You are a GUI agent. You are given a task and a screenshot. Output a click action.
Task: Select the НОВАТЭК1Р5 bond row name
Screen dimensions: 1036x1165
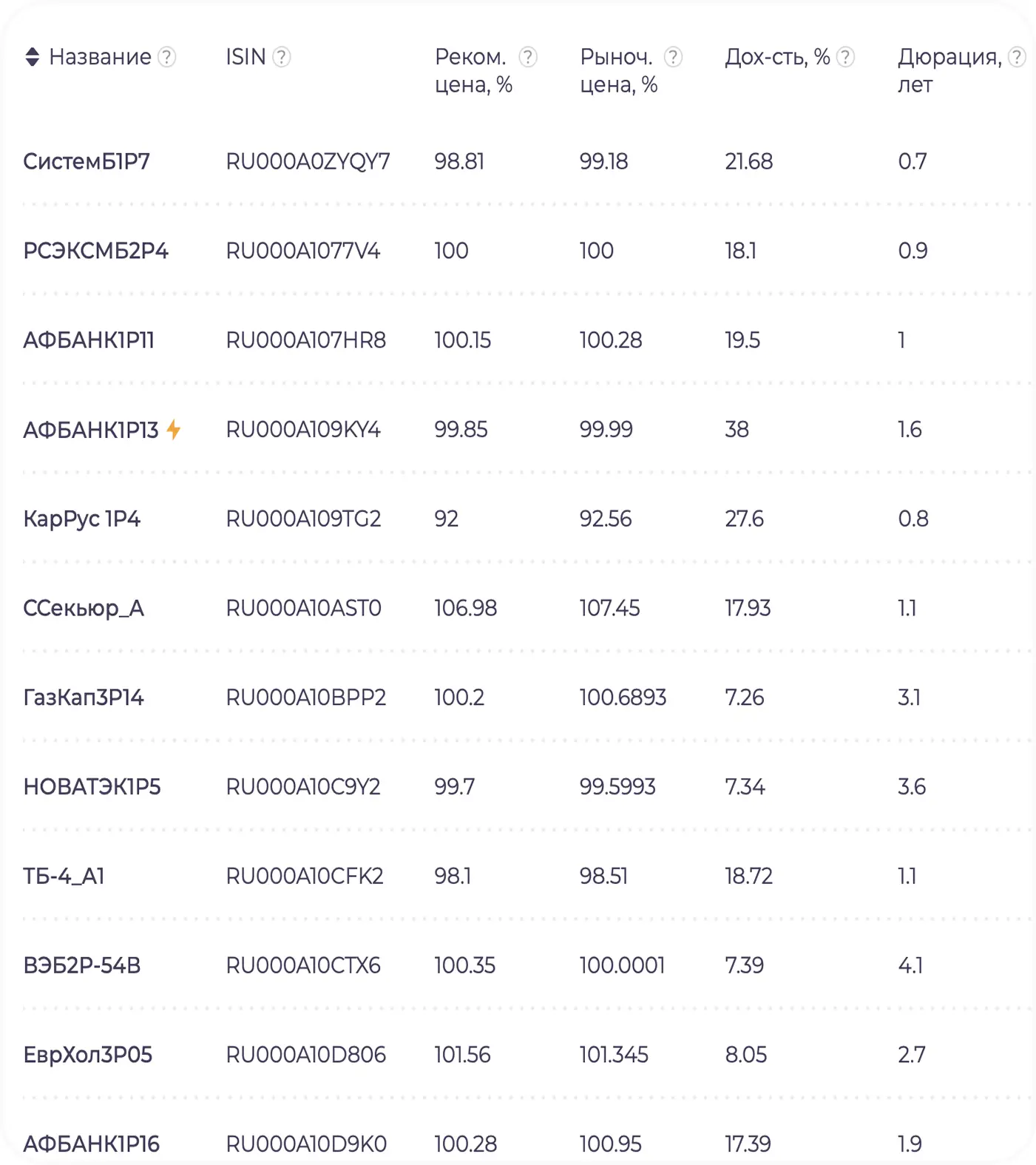click(92, 787)
